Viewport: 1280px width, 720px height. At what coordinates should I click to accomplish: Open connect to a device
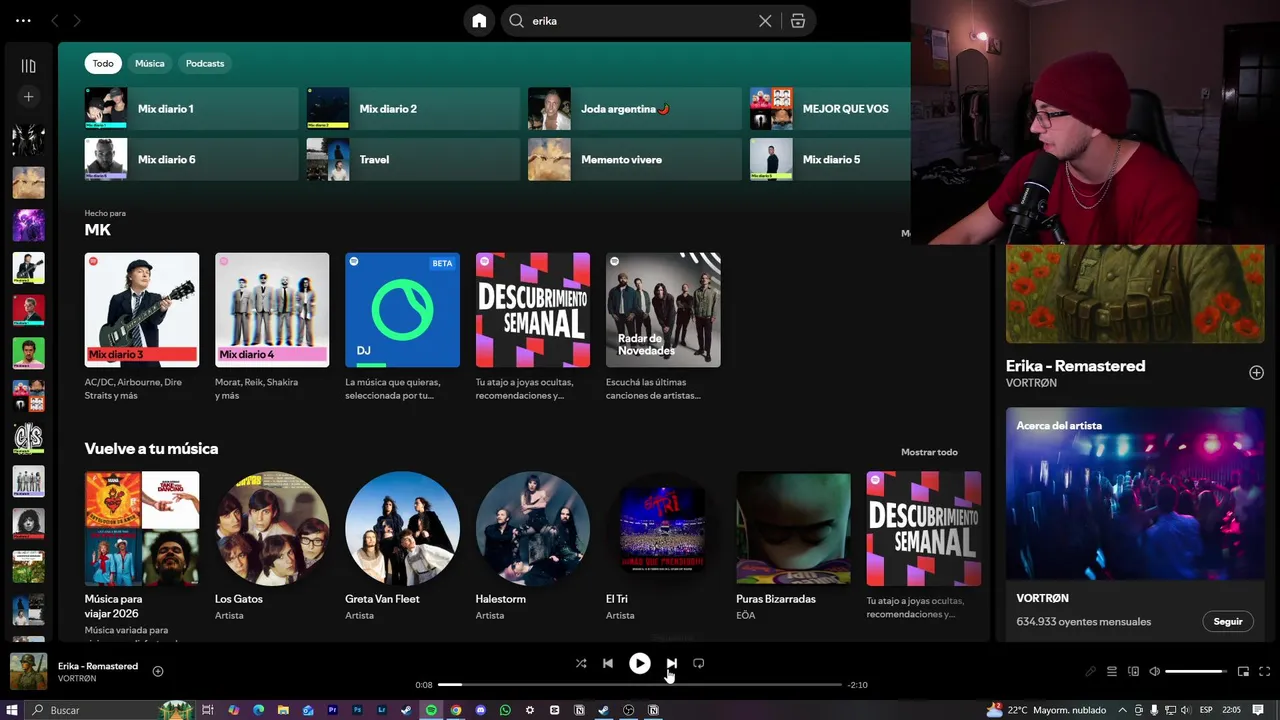click(x=1134, y=671)
